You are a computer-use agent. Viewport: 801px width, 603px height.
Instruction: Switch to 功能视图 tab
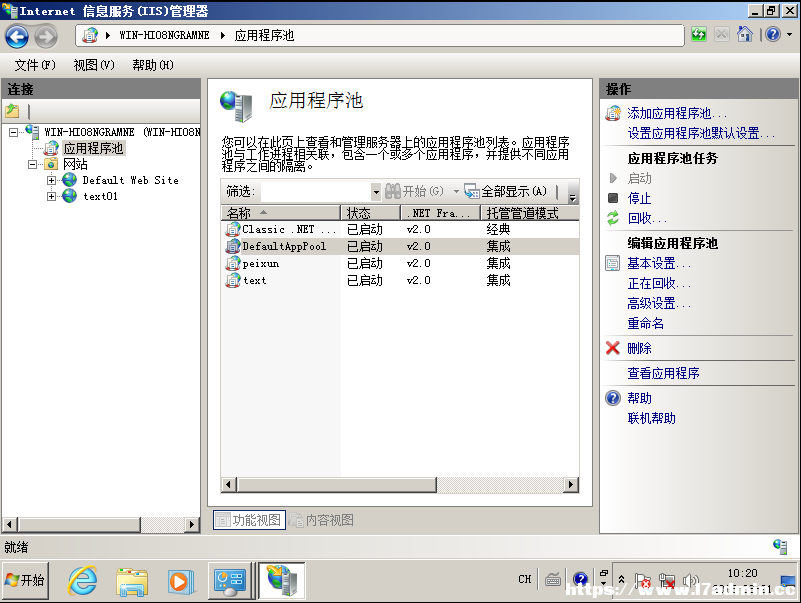249,520
